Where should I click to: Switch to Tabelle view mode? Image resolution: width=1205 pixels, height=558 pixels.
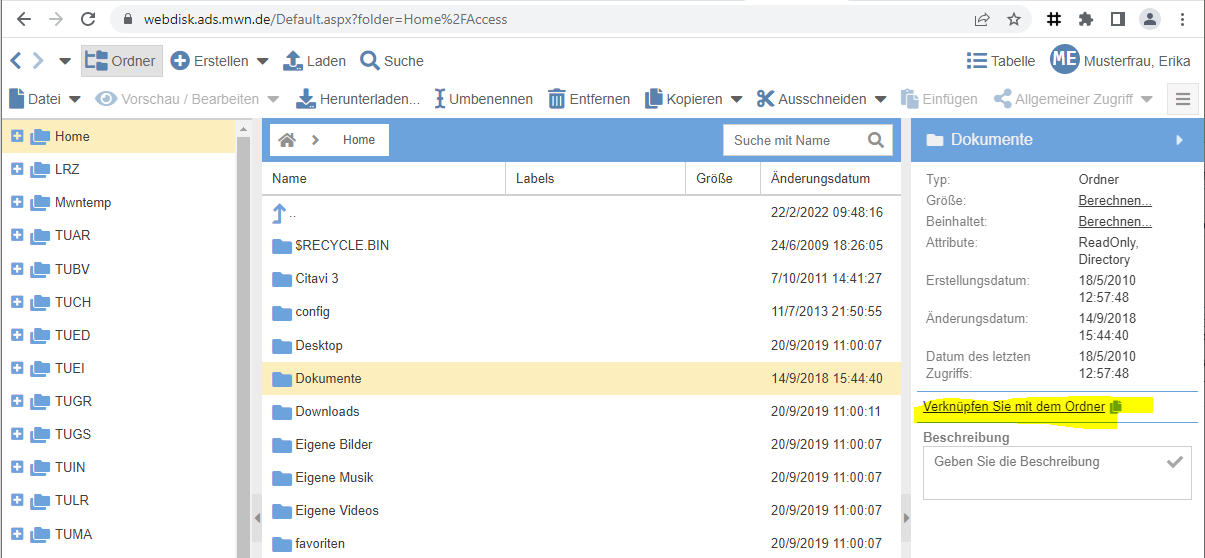(1001, 61)
